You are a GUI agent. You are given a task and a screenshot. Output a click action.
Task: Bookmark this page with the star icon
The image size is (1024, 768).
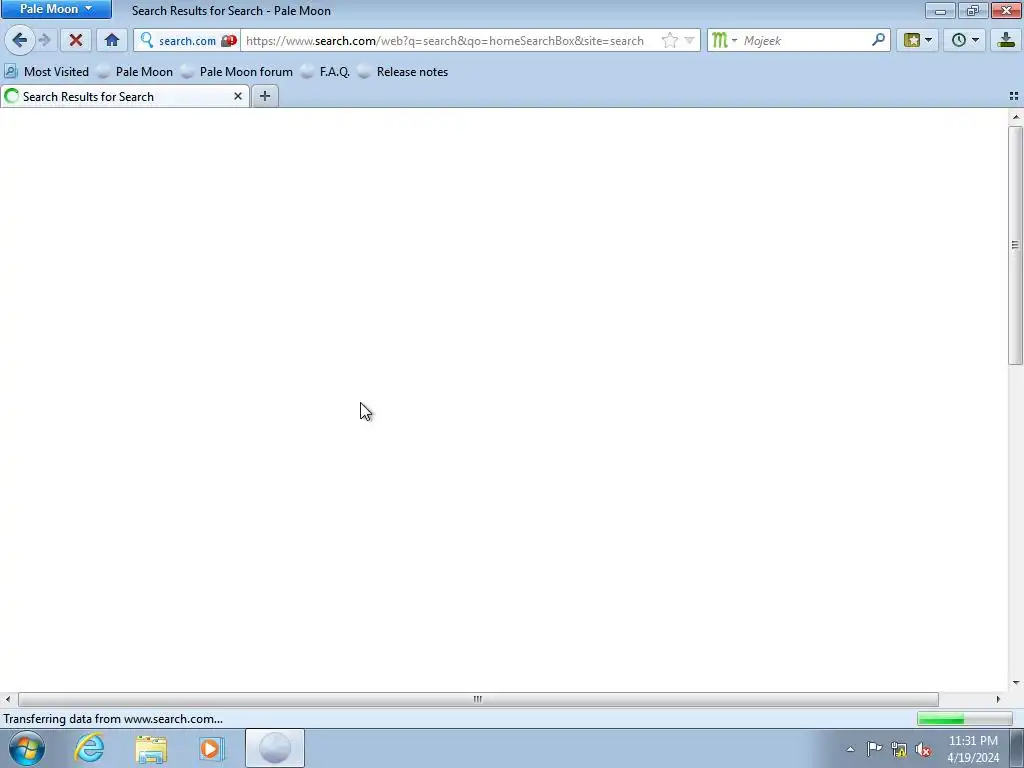(x=669, y=40)
